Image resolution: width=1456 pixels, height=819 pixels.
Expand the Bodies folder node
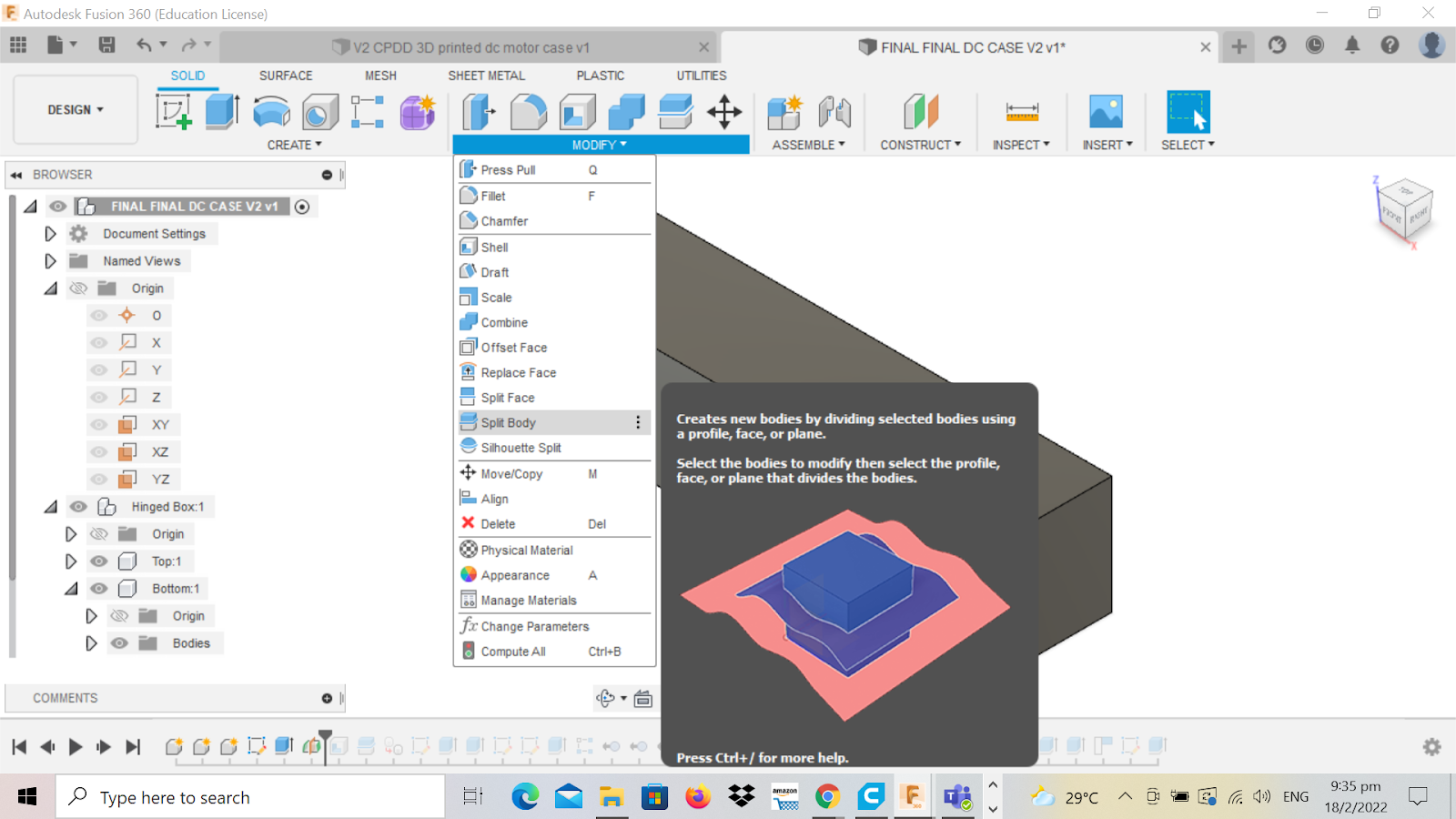[x=91, y=643]
